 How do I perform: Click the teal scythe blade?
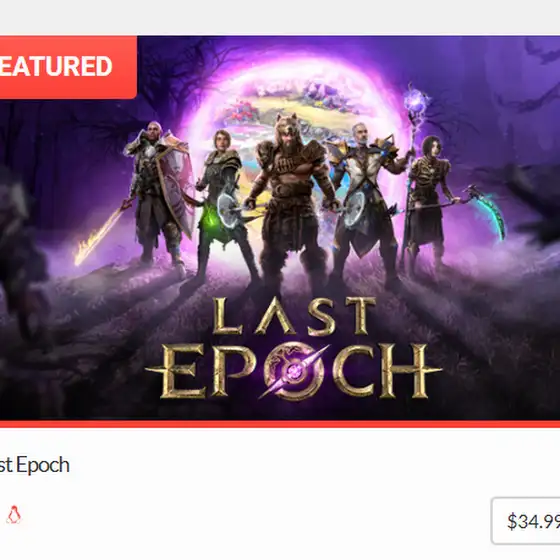(x=493, y=209)
